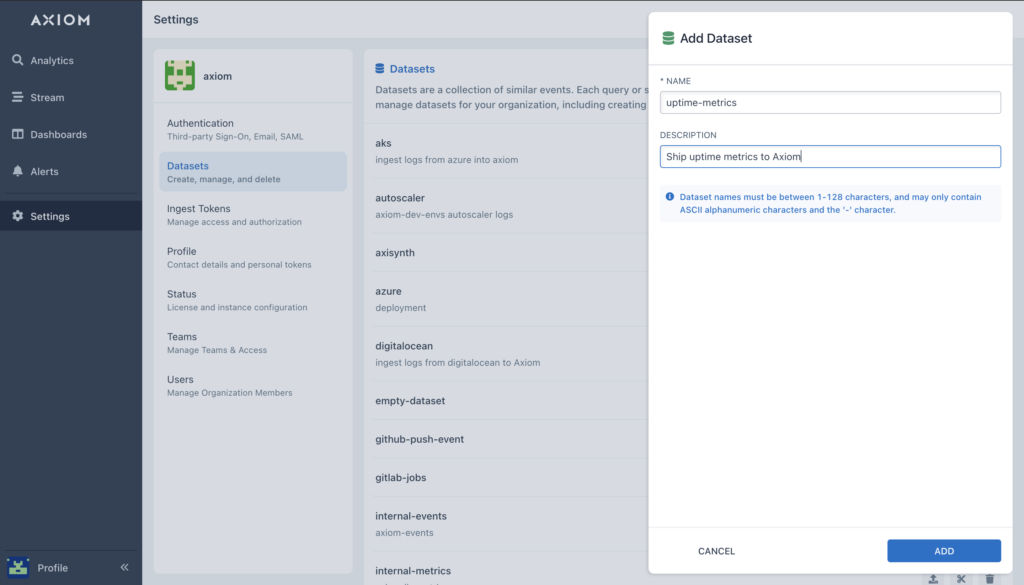Open Status license configuration section
1024x585 pixels.
point(253,300)
